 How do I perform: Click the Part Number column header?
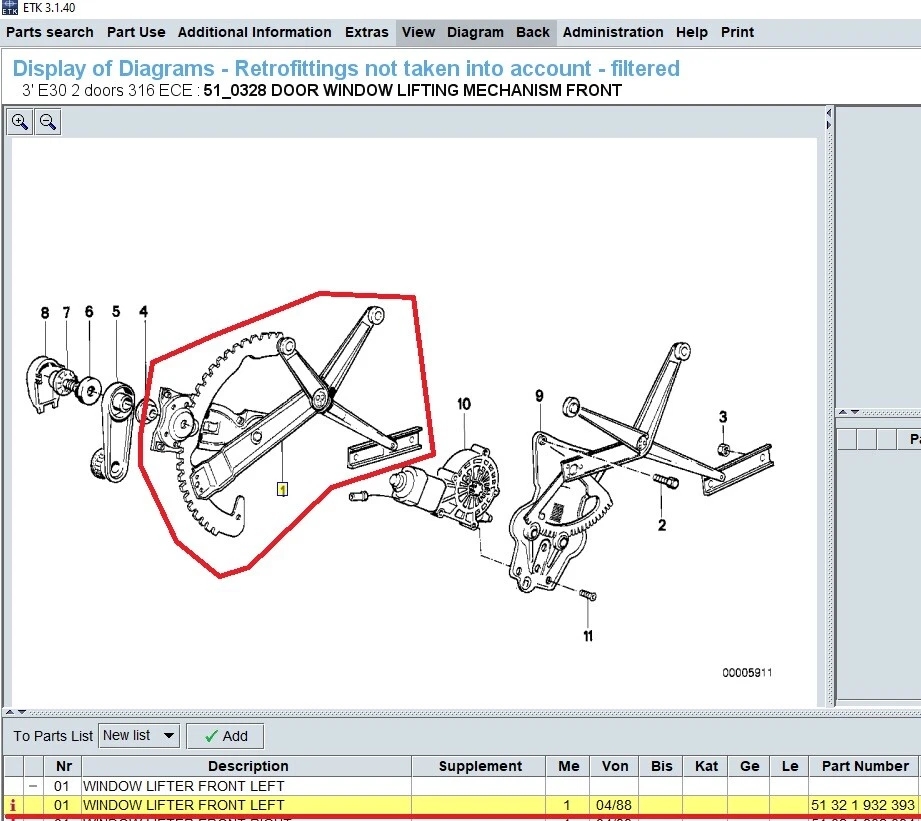[x=865, y=766]
